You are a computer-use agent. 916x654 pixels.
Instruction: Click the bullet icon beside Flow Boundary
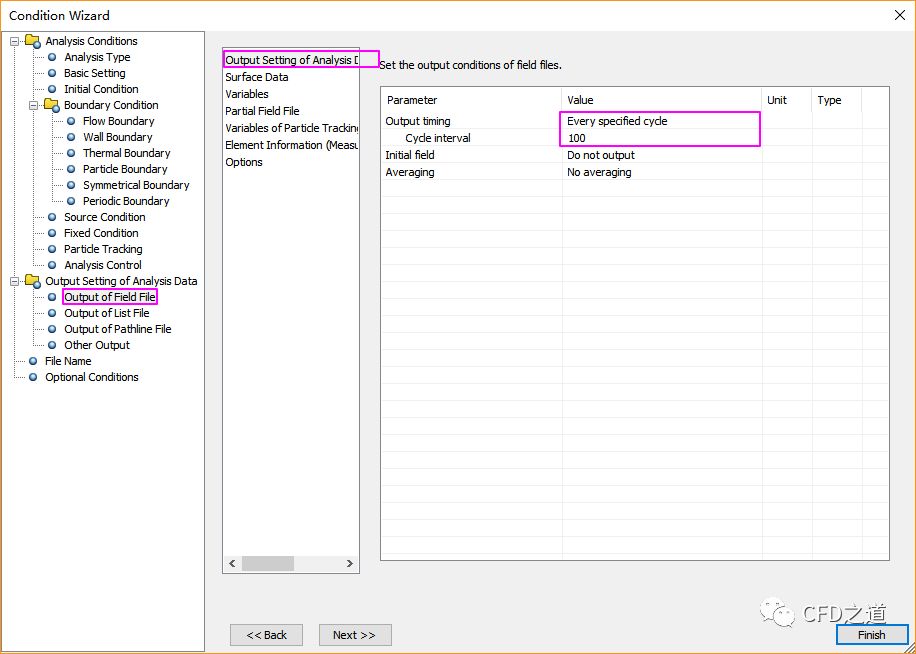pos(71,121)
